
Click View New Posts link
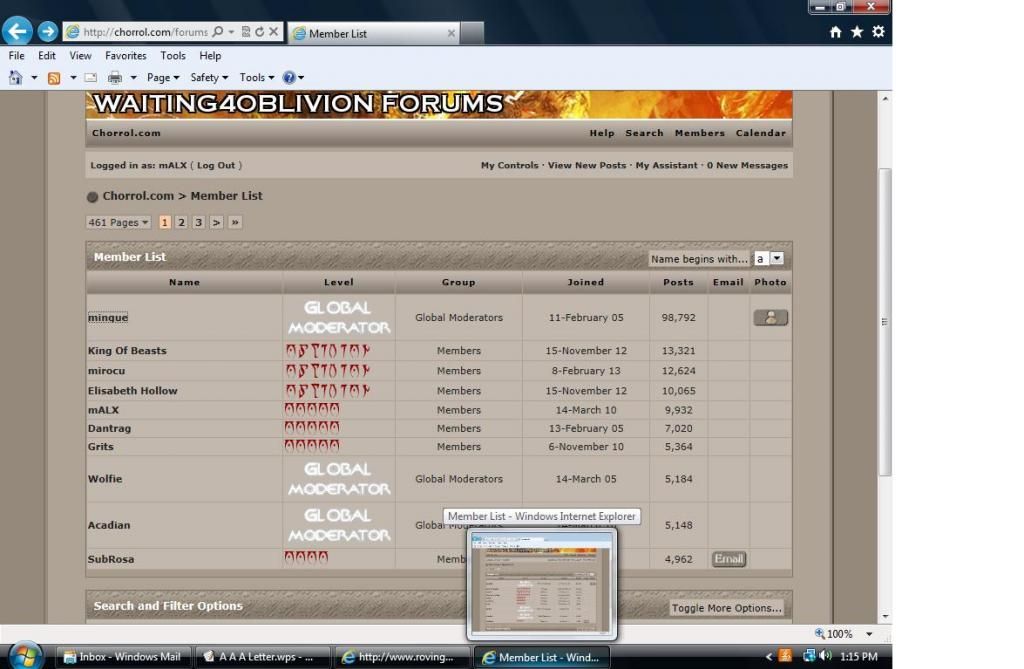click(x=586, y=165)
